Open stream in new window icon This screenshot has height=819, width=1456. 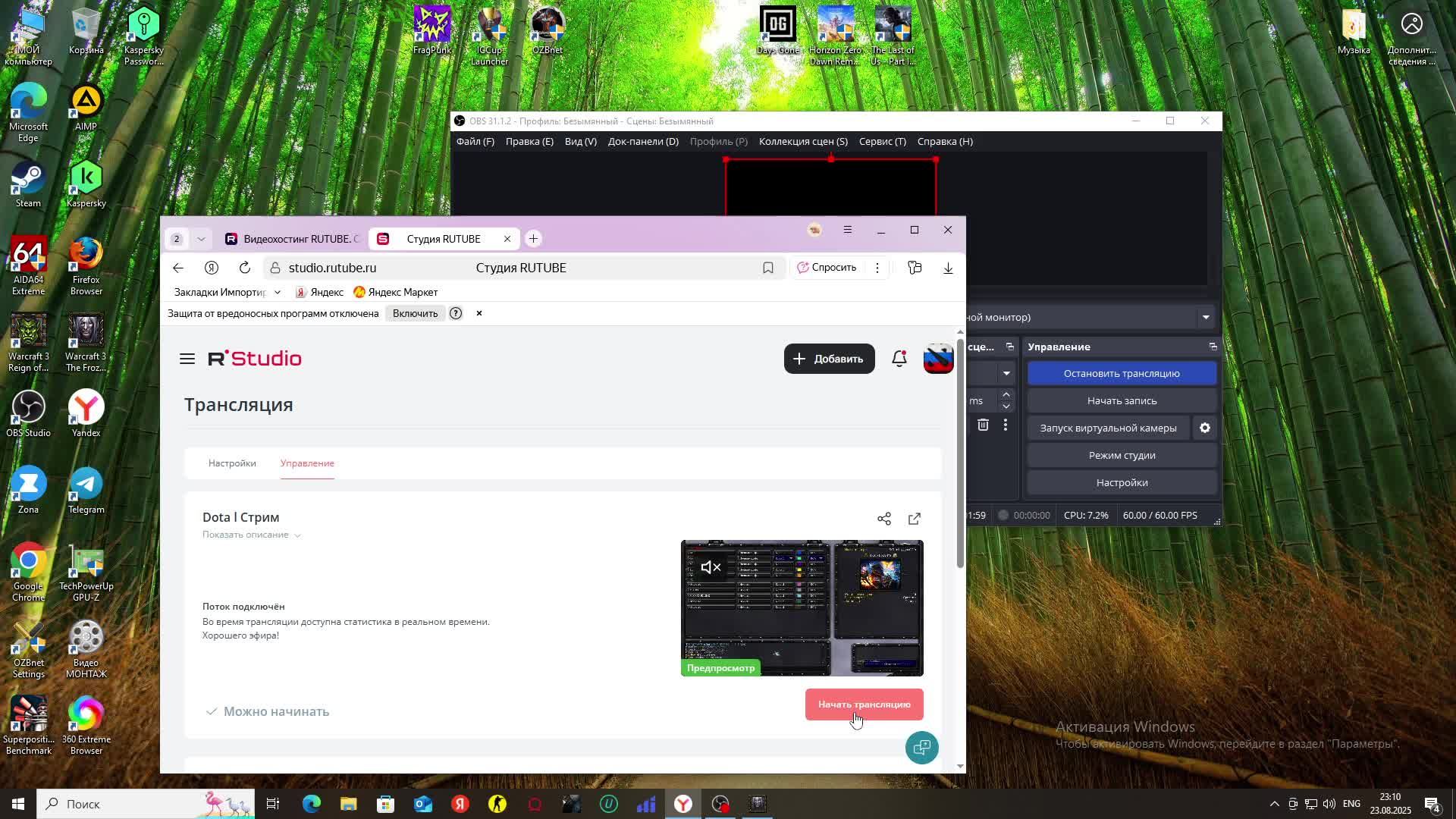915,519
